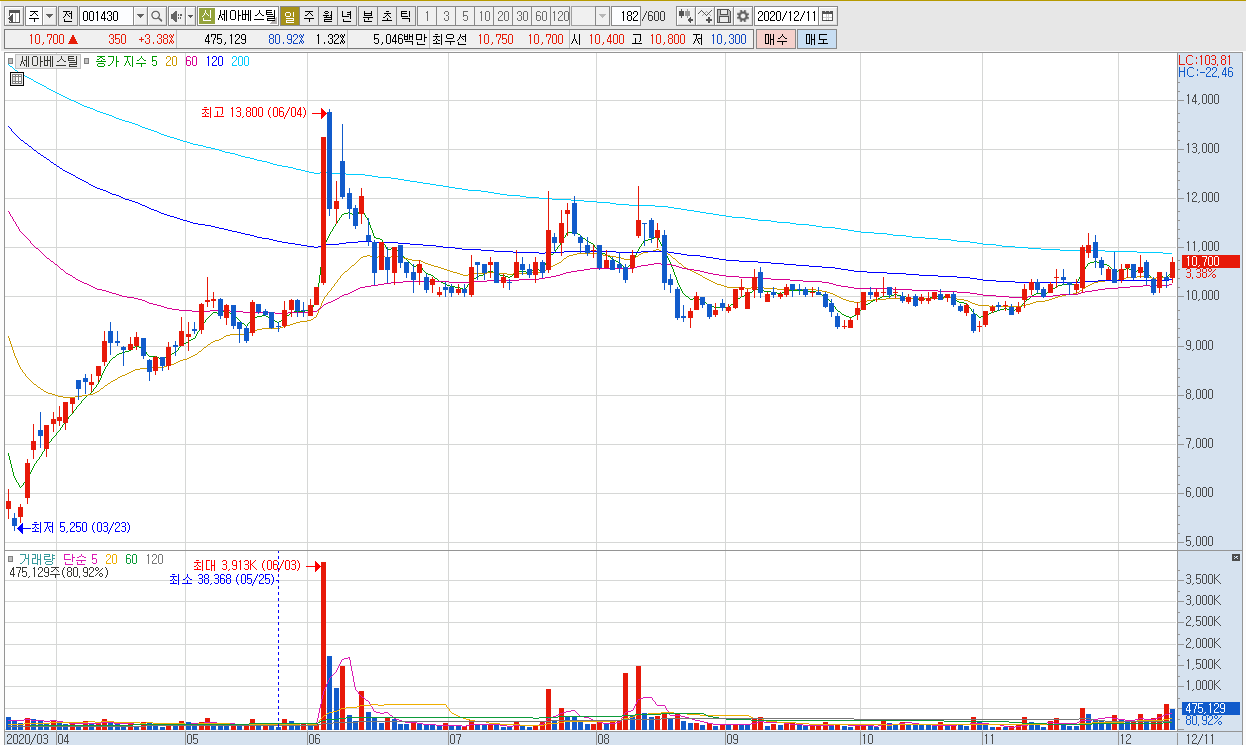The image size is (1246, 745).
Task: Select the 분 minute chart period
Action: [x=367, y=16]
